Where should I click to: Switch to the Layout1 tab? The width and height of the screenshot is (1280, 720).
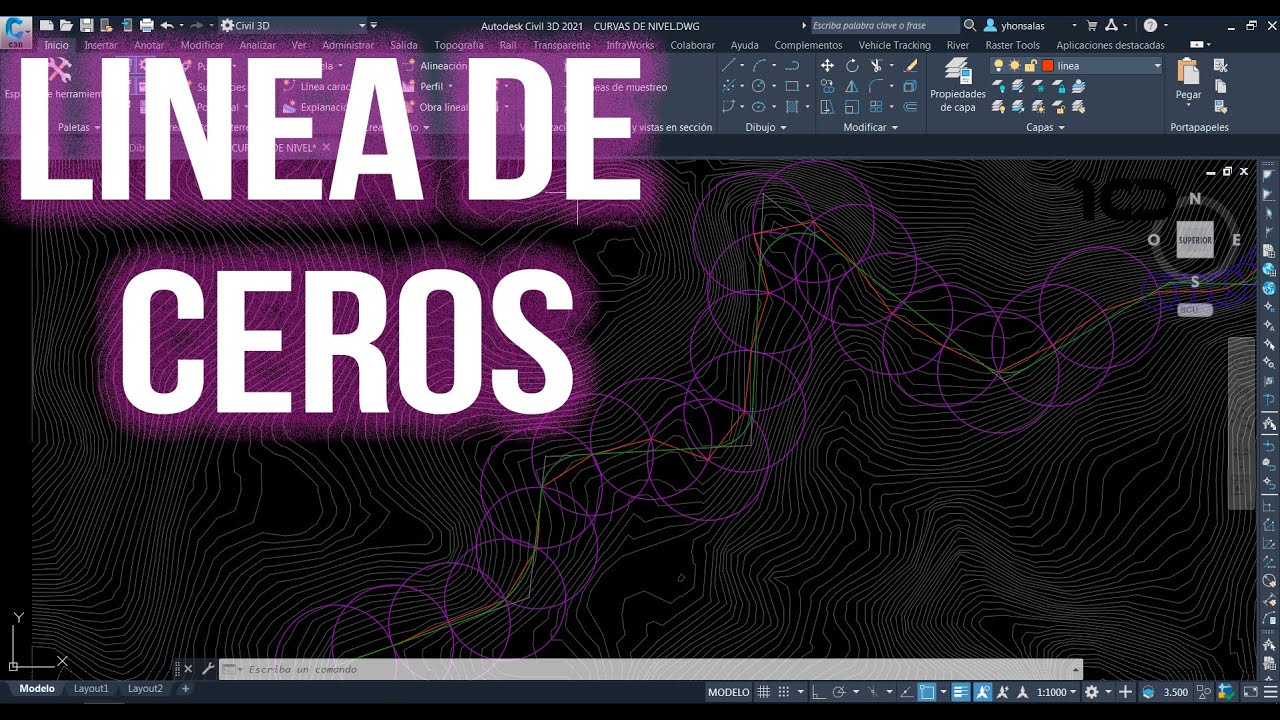point(91,689)
